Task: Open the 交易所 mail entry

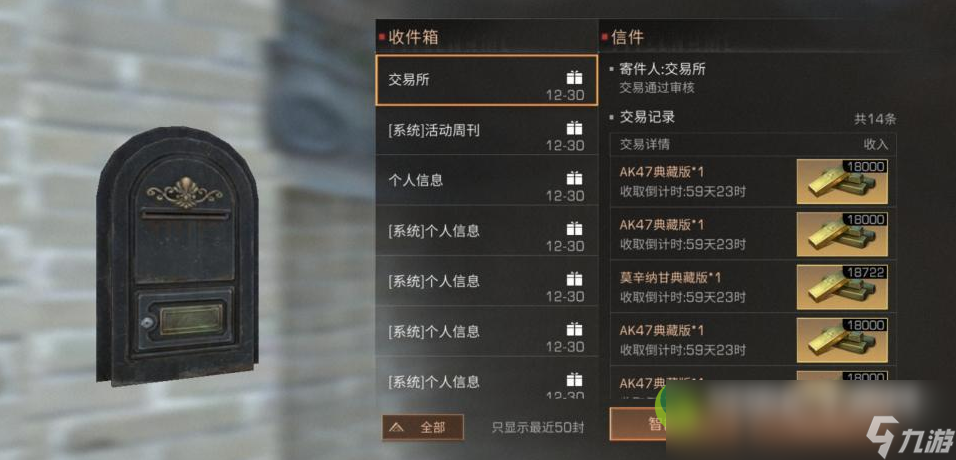Action: coord(486,80)
